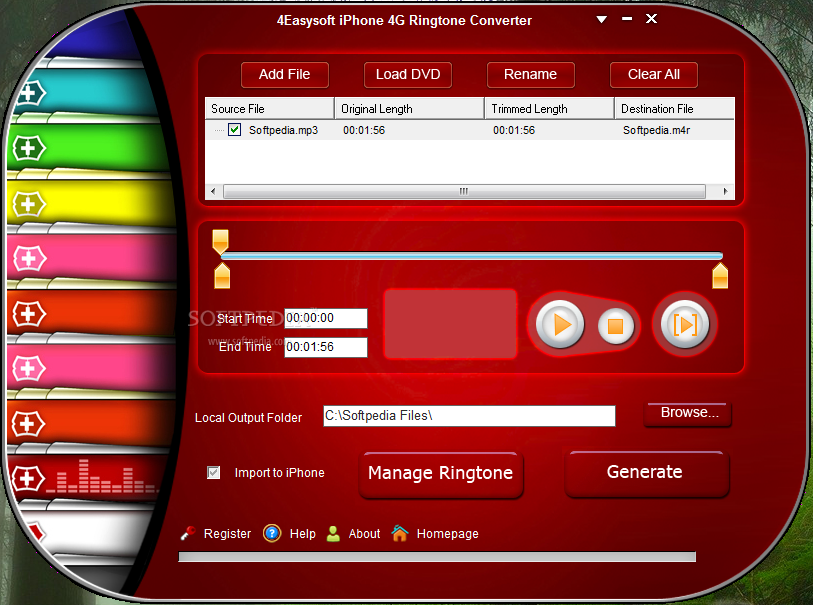This screenshot has height=605, width=813.
Task: Click the Register key icon
Action: tap(188, 533)
